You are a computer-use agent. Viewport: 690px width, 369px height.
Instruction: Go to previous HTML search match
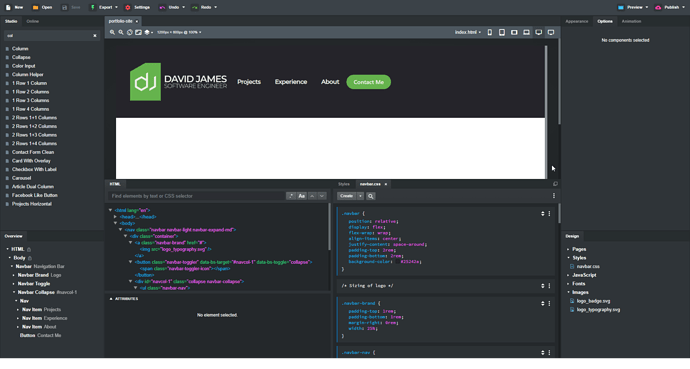tap(312, 196)
